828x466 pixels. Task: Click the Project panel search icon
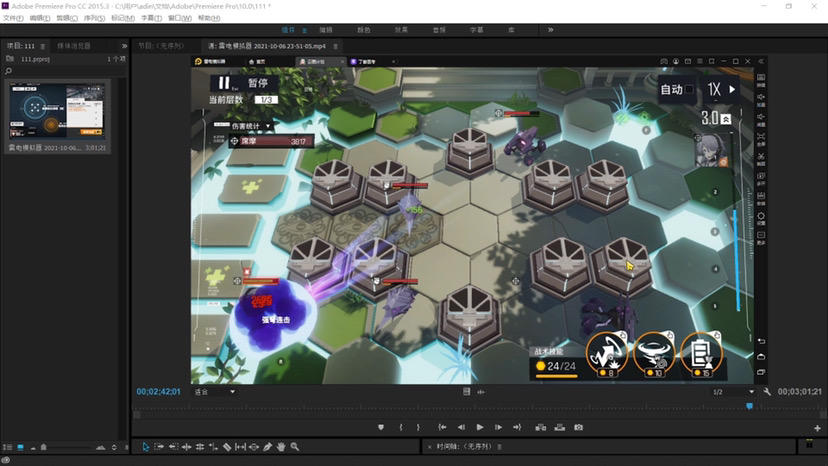coord(8,71)
